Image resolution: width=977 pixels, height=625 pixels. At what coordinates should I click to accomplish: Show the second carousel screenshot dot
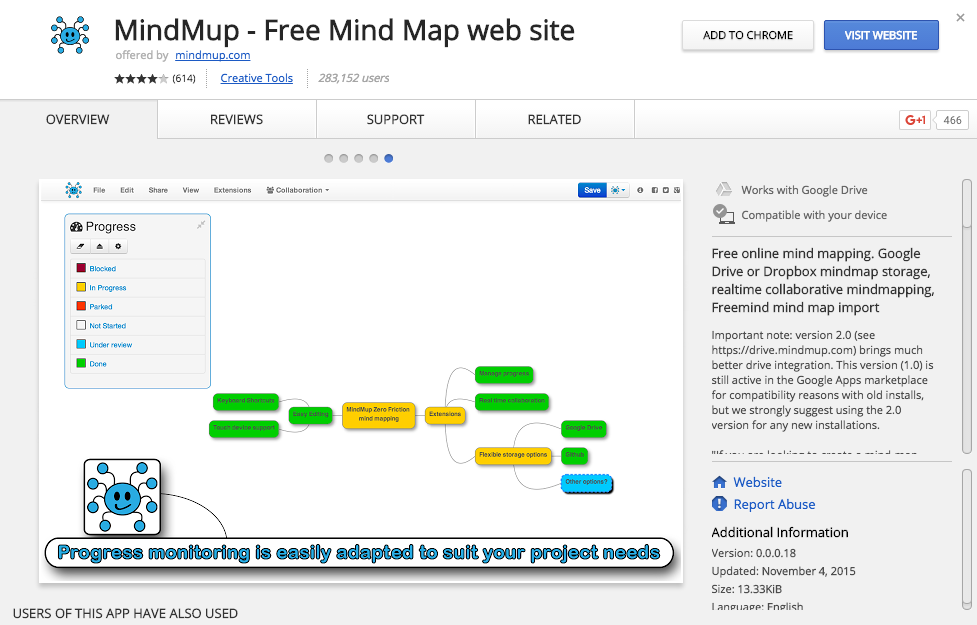click(x=343, y=158)
